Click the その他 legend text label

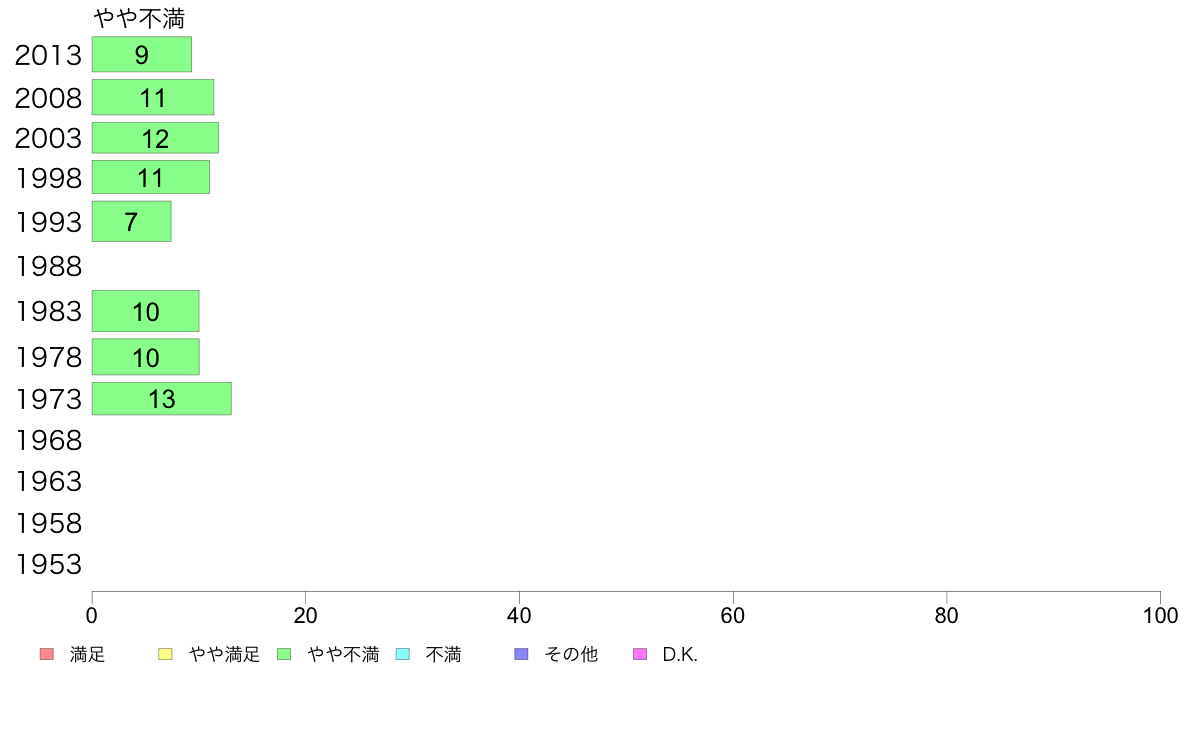(571, 654)
